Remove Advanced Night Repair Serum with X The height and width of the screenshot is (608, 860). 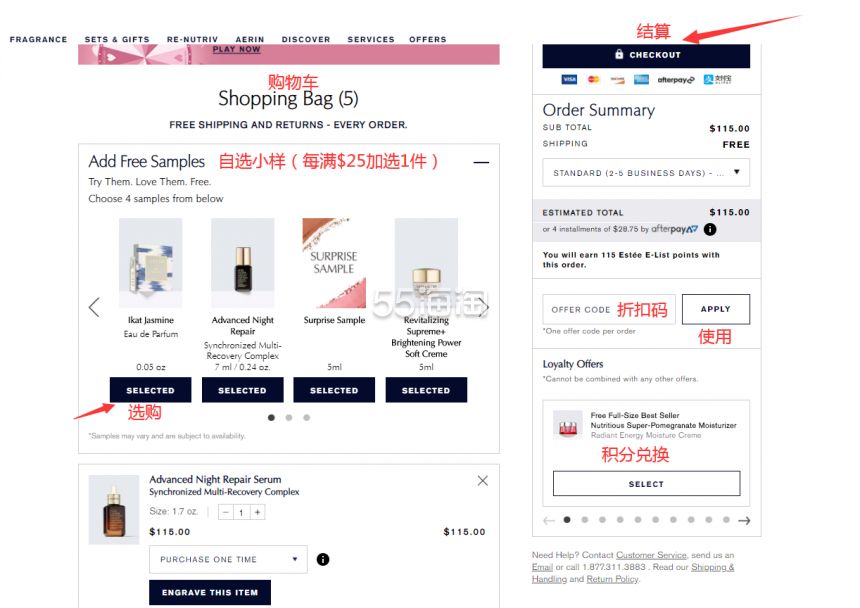coord(483,481)
